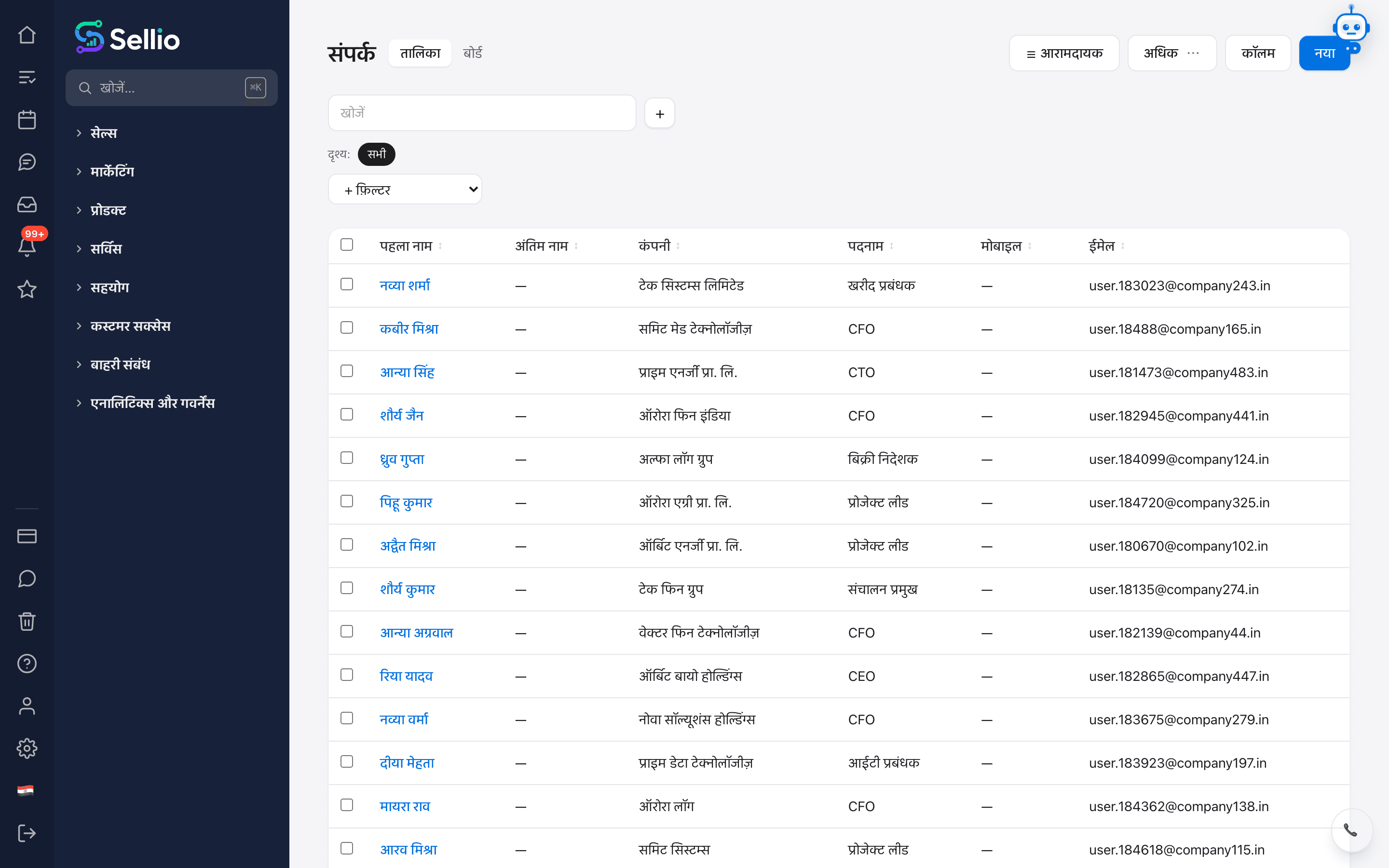Check the row checkbox for आन्या सिंह
Screen dimensions: 1389x868
[x=347, y=371]
